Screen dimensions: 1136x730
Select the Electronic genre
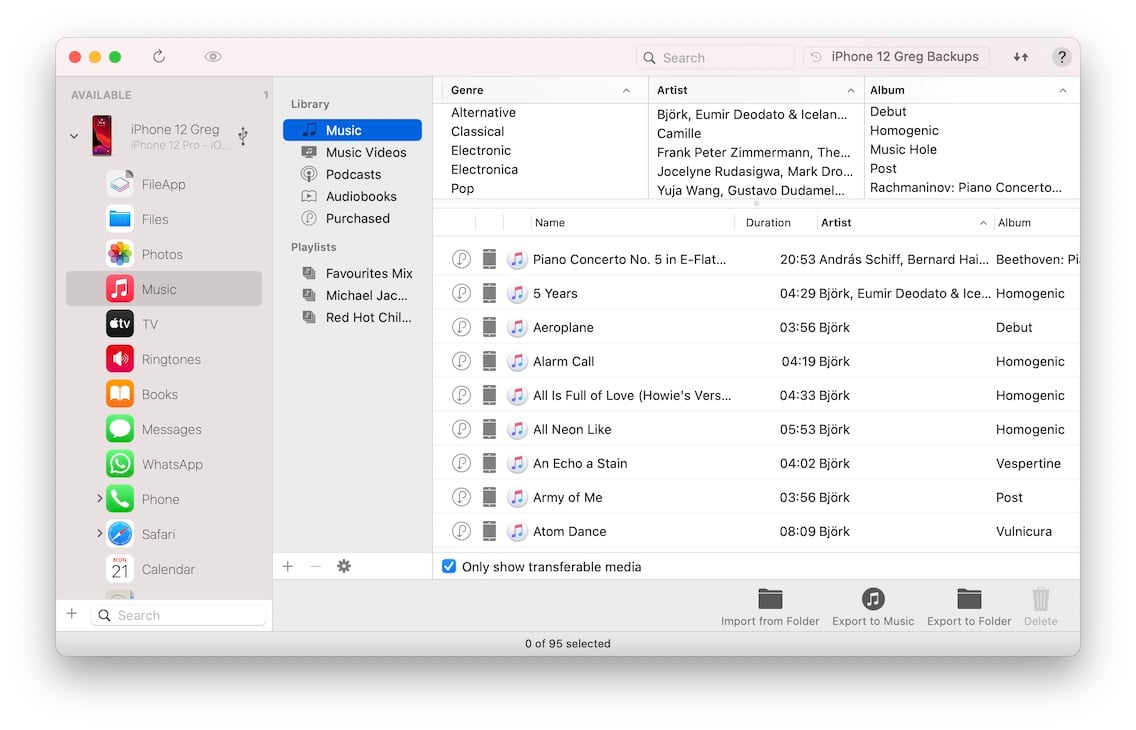[x=481, y=150]
